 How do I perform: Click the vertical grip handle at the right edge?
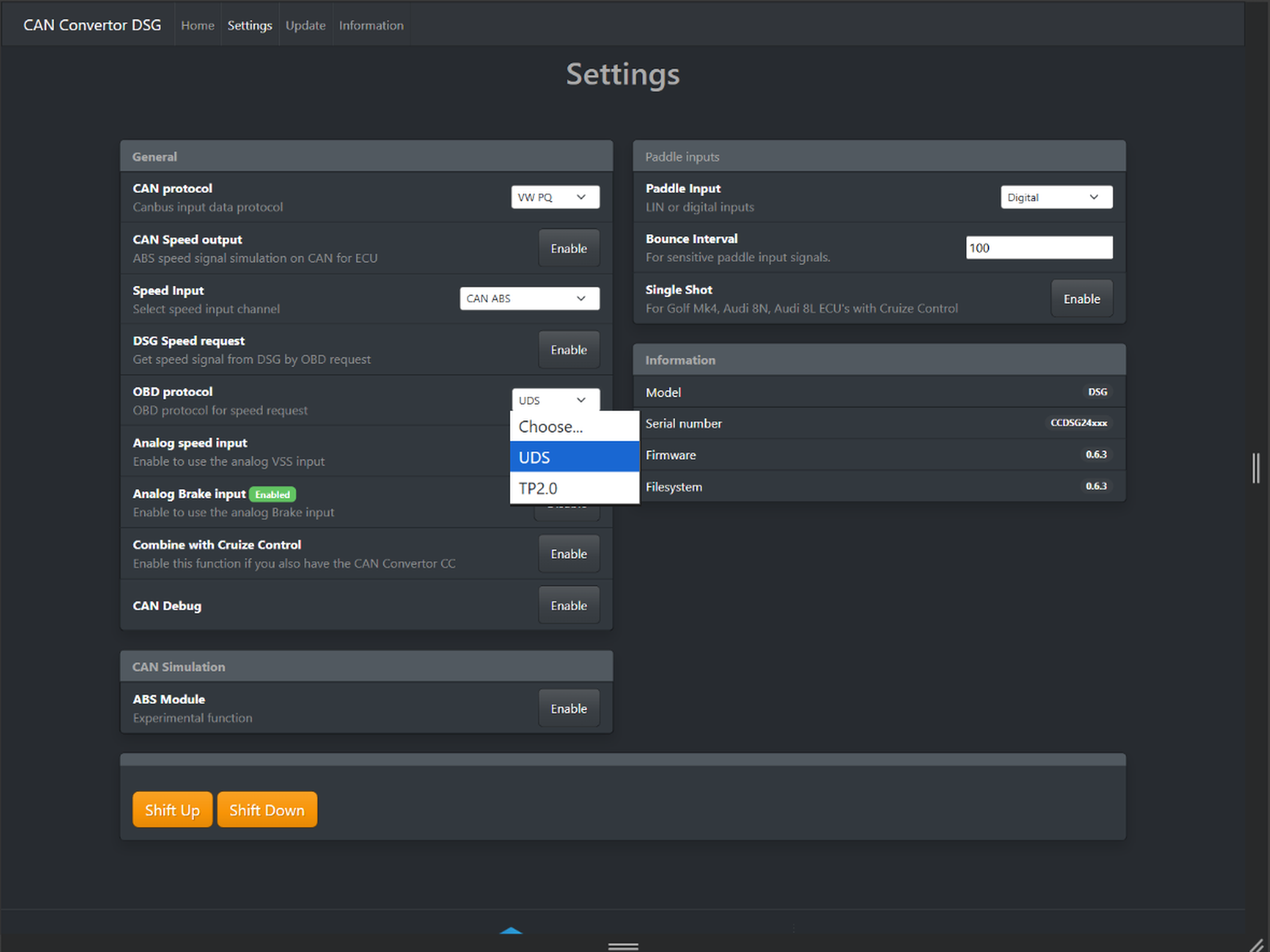pos(1256,468)
